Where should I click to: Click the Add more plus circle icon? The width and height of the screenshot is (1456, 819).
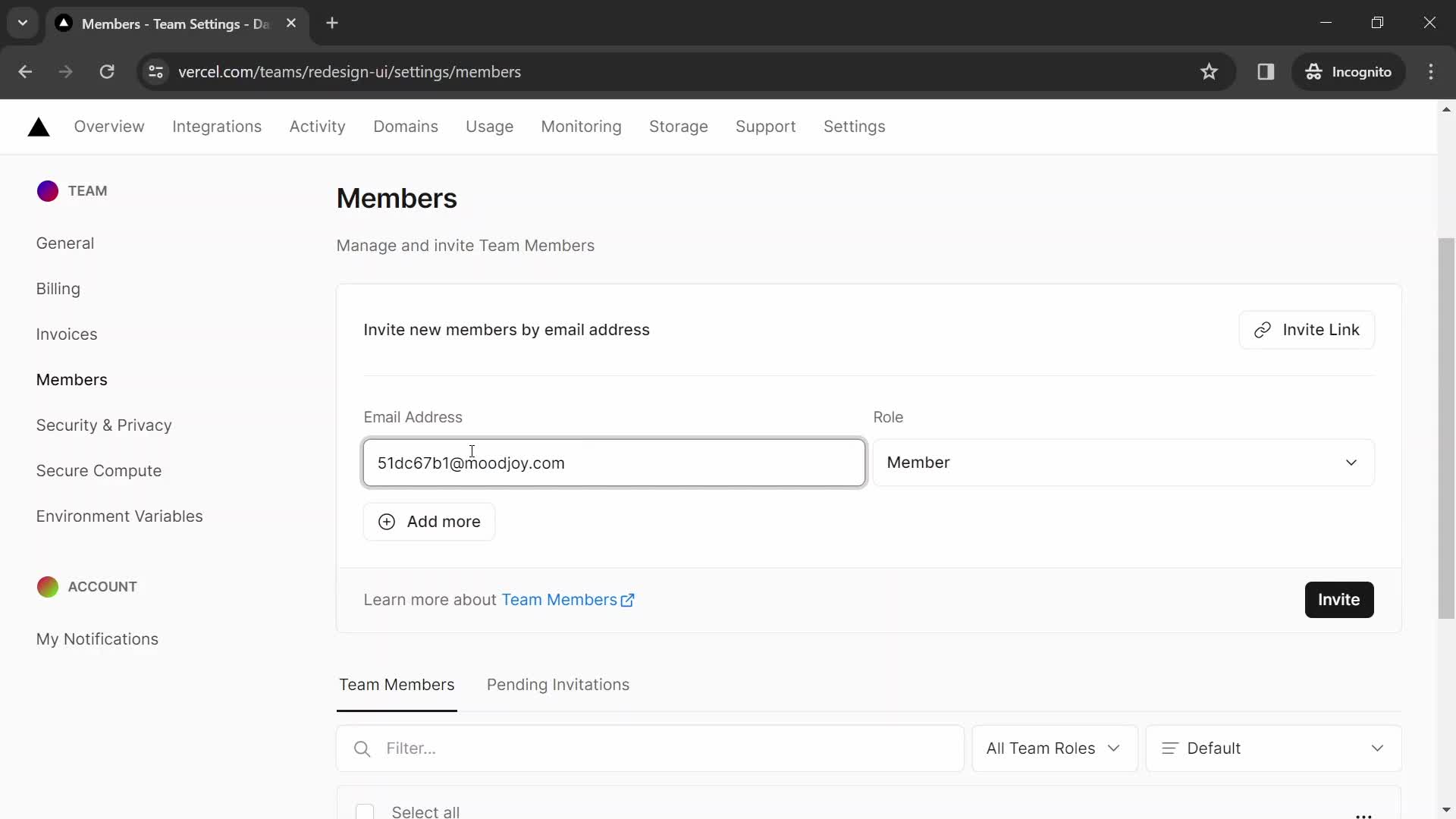pos(385,521)
